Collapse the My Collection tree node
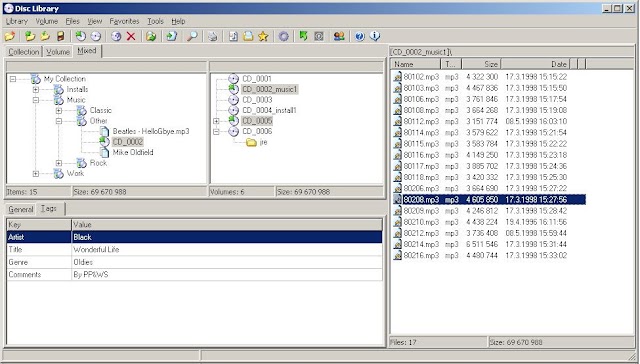This screenshot has height=364, width=640. pyautogui.click(x=13, y=79)
